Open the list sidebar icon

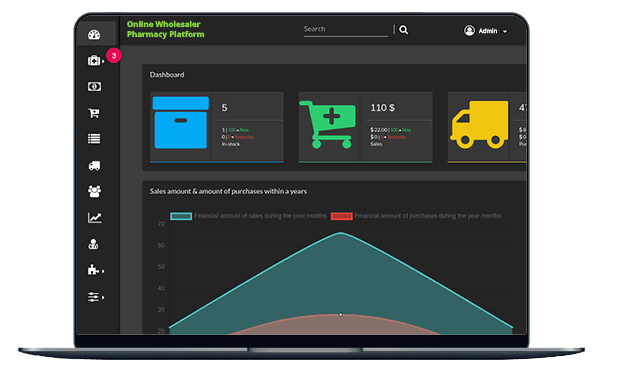94,139
